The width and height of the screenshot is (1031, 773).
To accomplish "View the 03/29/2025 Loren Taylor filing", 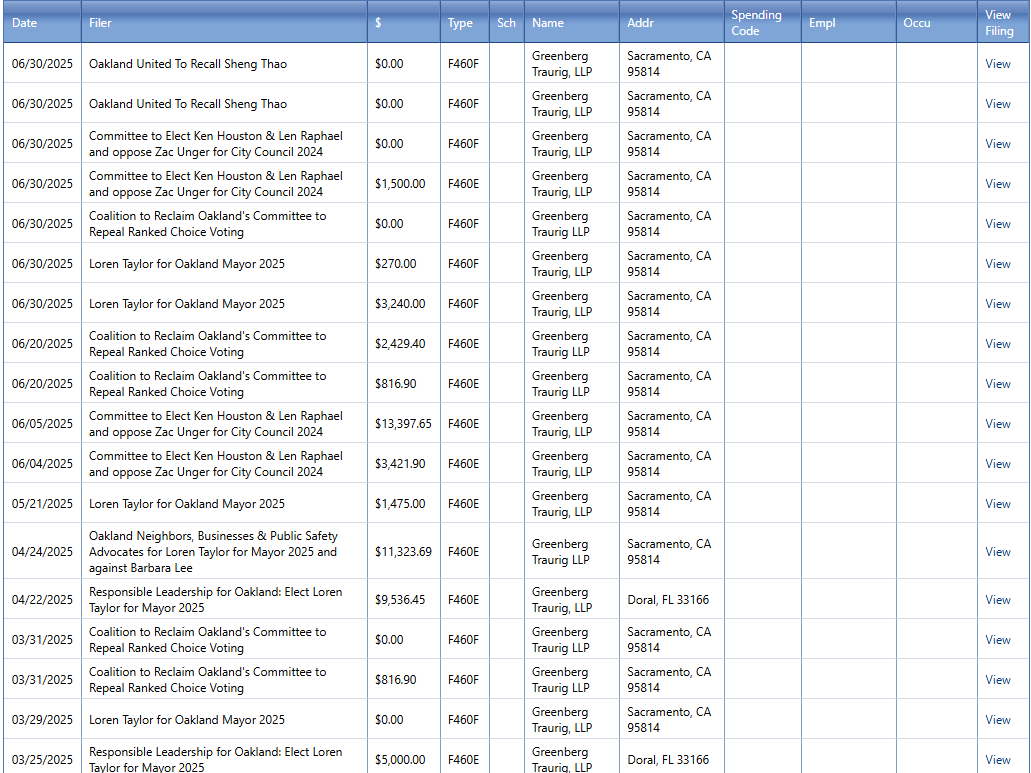I will tap(997, 720).
